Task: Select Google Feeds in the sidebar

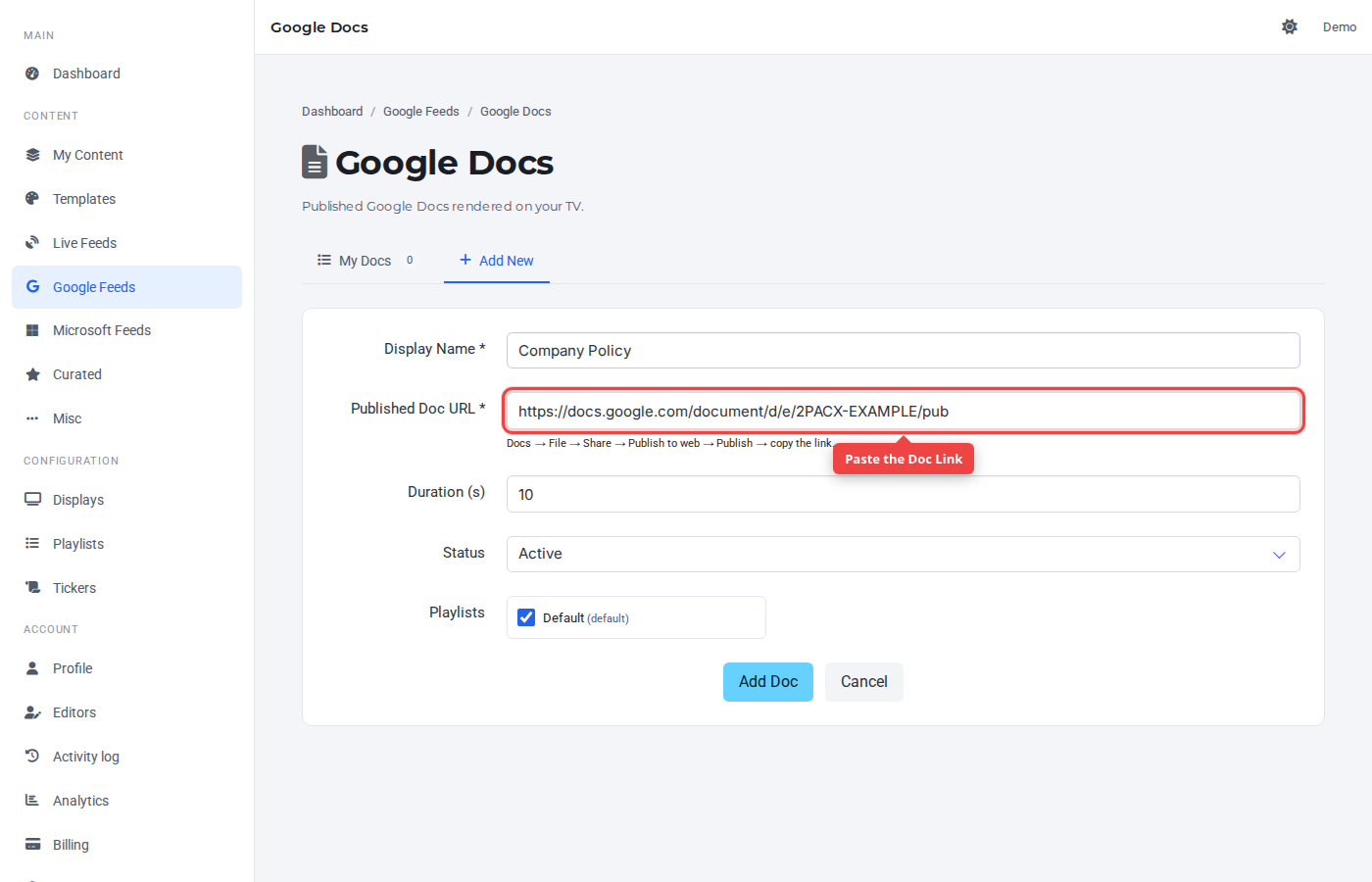Action: pyautogui.click(x=127, y=287)
